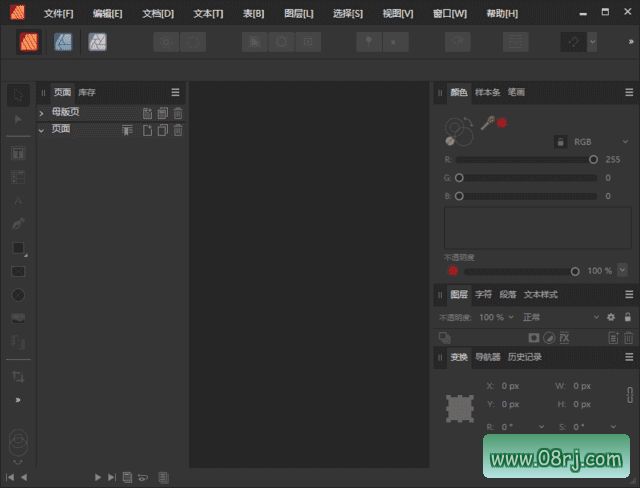Delete page in the 页面 row
The width and height of the screenshot is (640, 488).
coord(178,130)
